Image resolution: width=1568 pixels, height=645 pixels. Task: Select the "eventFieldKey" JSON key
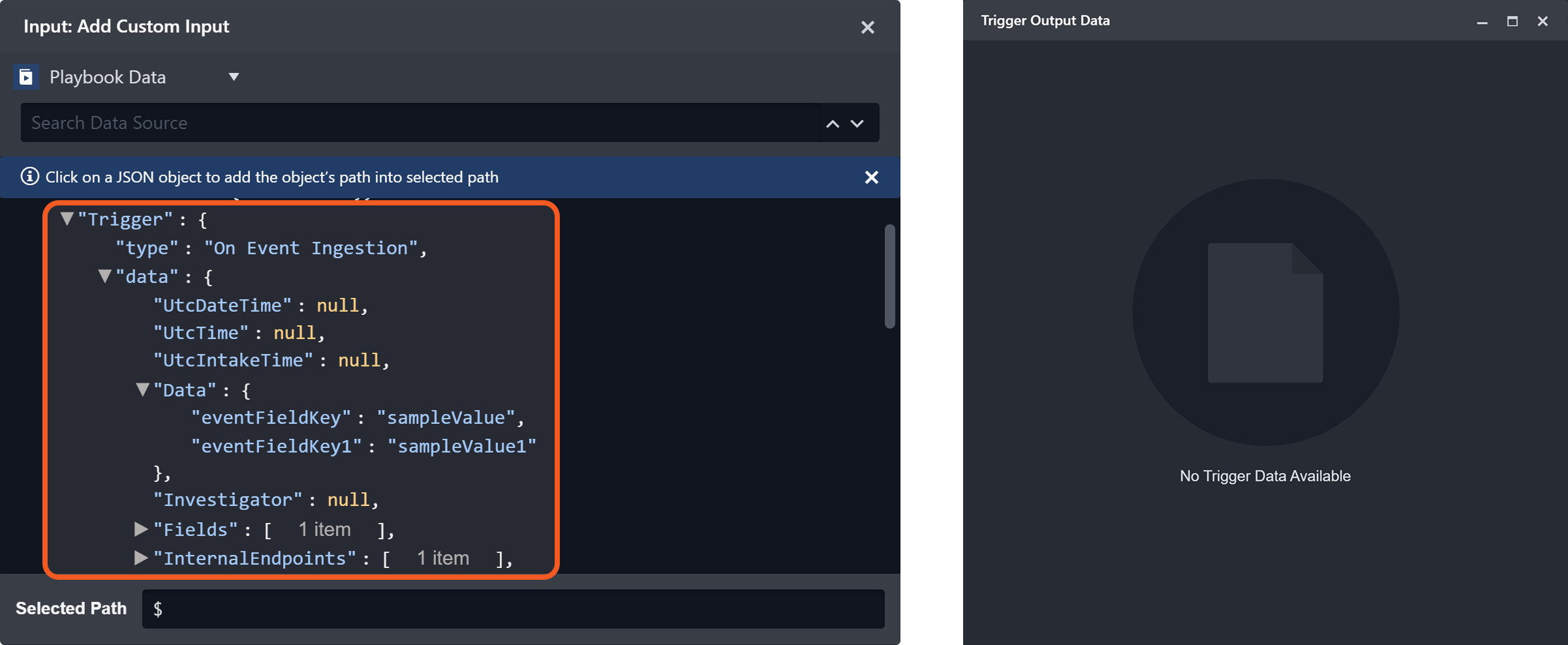pos(271,417)
